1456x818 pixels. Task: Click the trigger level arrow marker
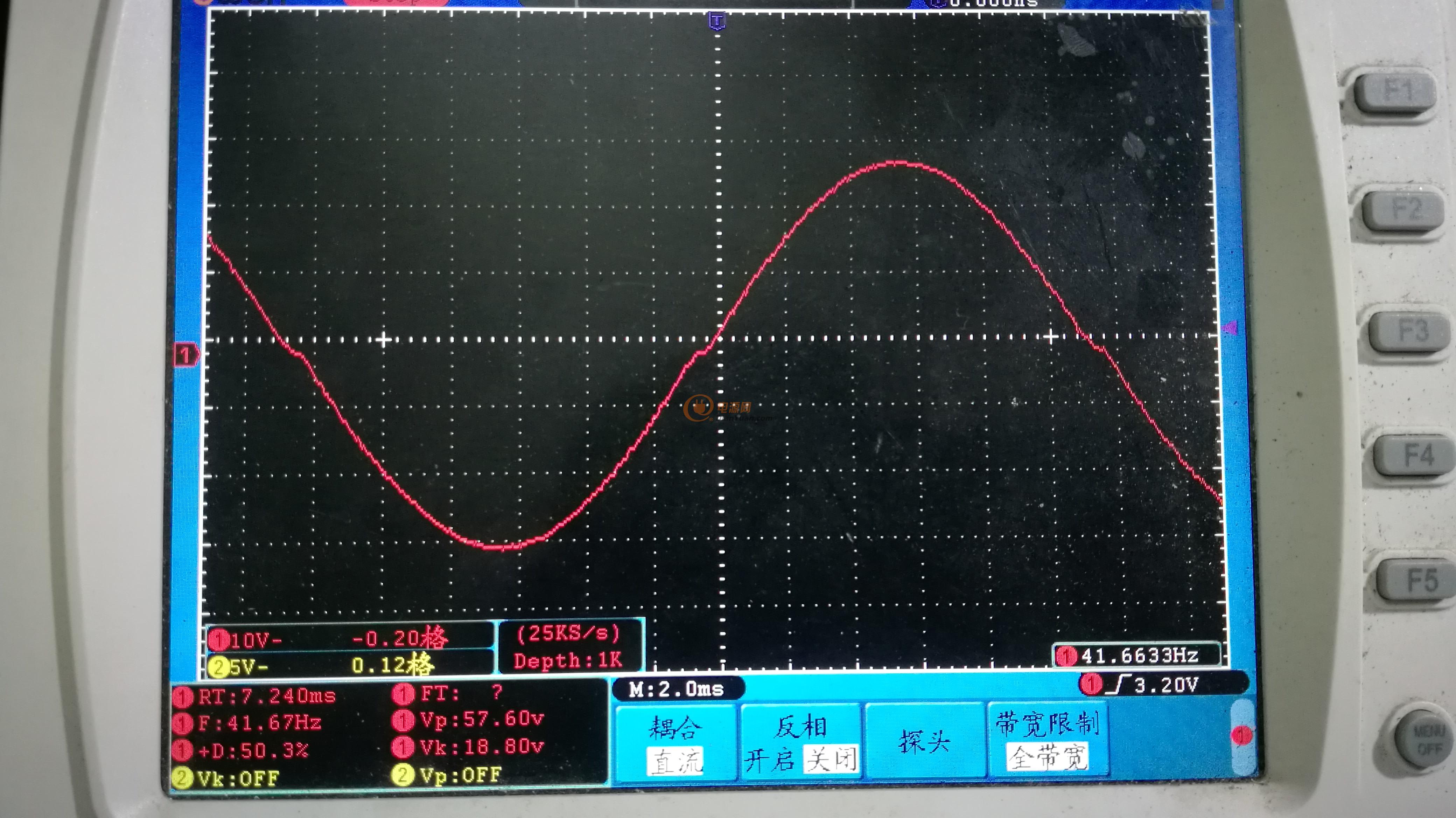[1231, 327]
